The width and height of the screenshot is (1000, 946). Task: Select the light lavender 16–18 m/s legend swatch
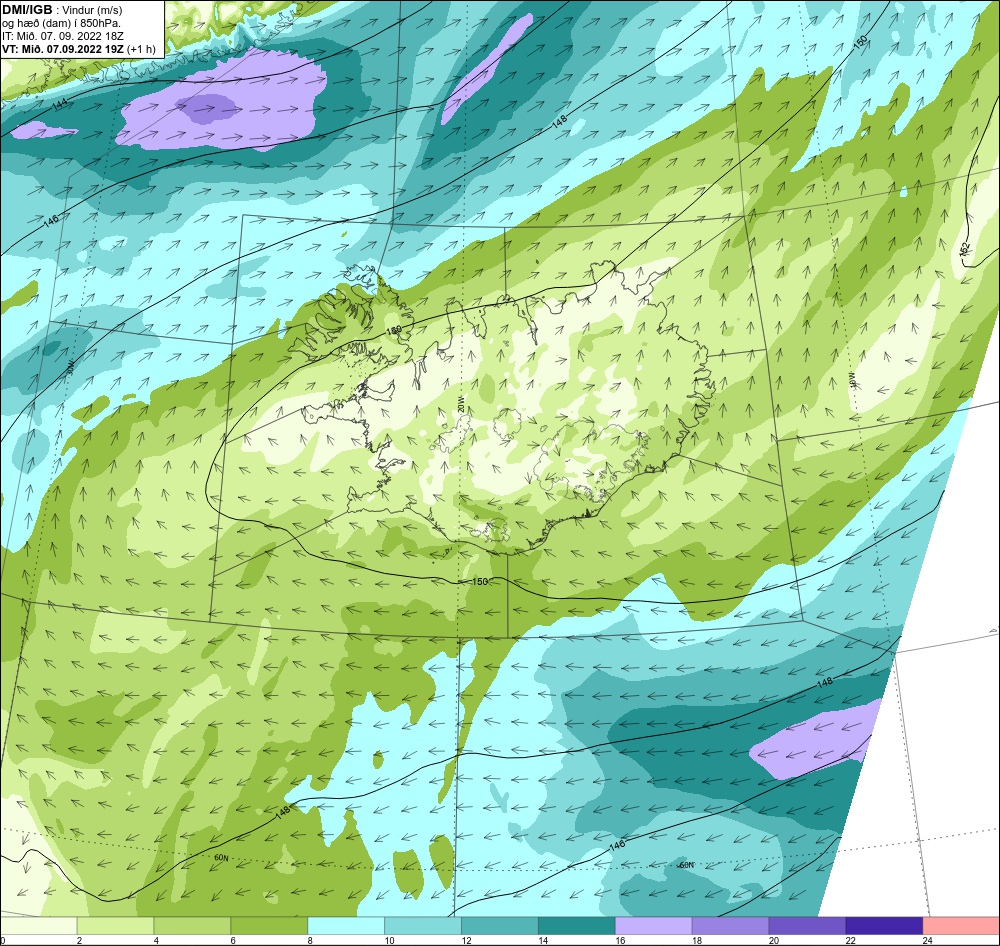coord(654,925)
